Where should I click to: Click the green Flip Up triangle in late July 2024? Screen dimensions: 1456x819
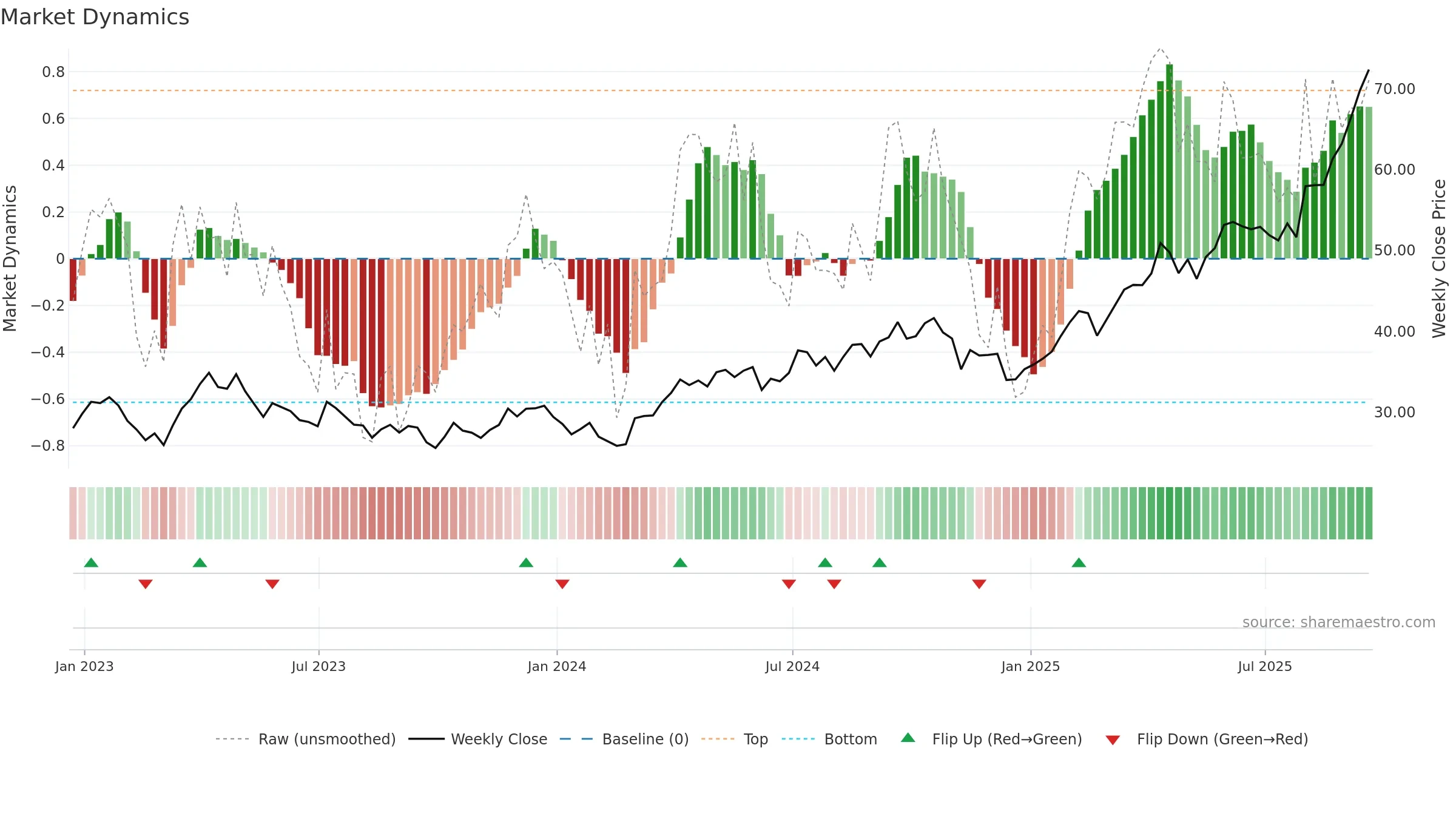825,562
